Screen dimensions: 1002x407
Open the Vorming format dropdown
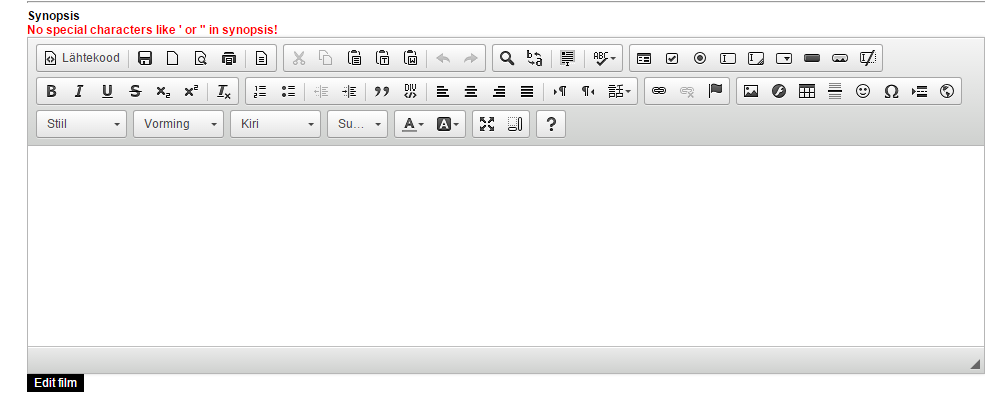pos(178,124)
